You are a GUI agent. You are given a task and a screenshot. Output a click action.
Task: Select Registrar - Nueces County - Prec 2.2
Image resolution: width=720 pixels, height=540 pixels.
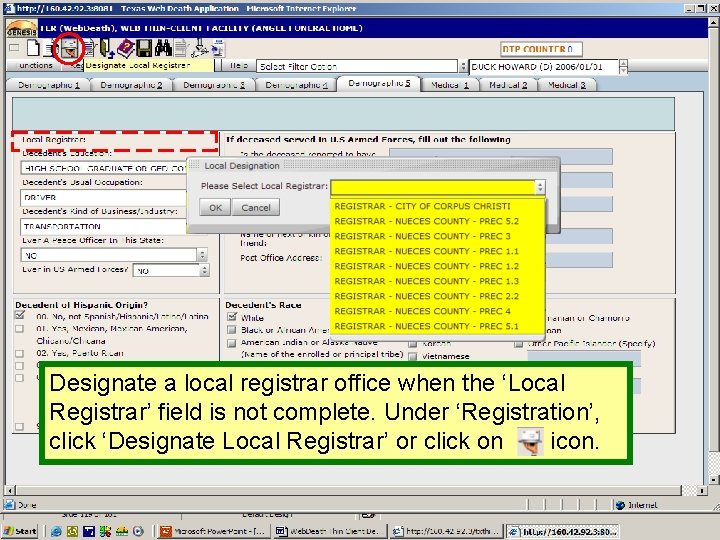click(438, 296)
